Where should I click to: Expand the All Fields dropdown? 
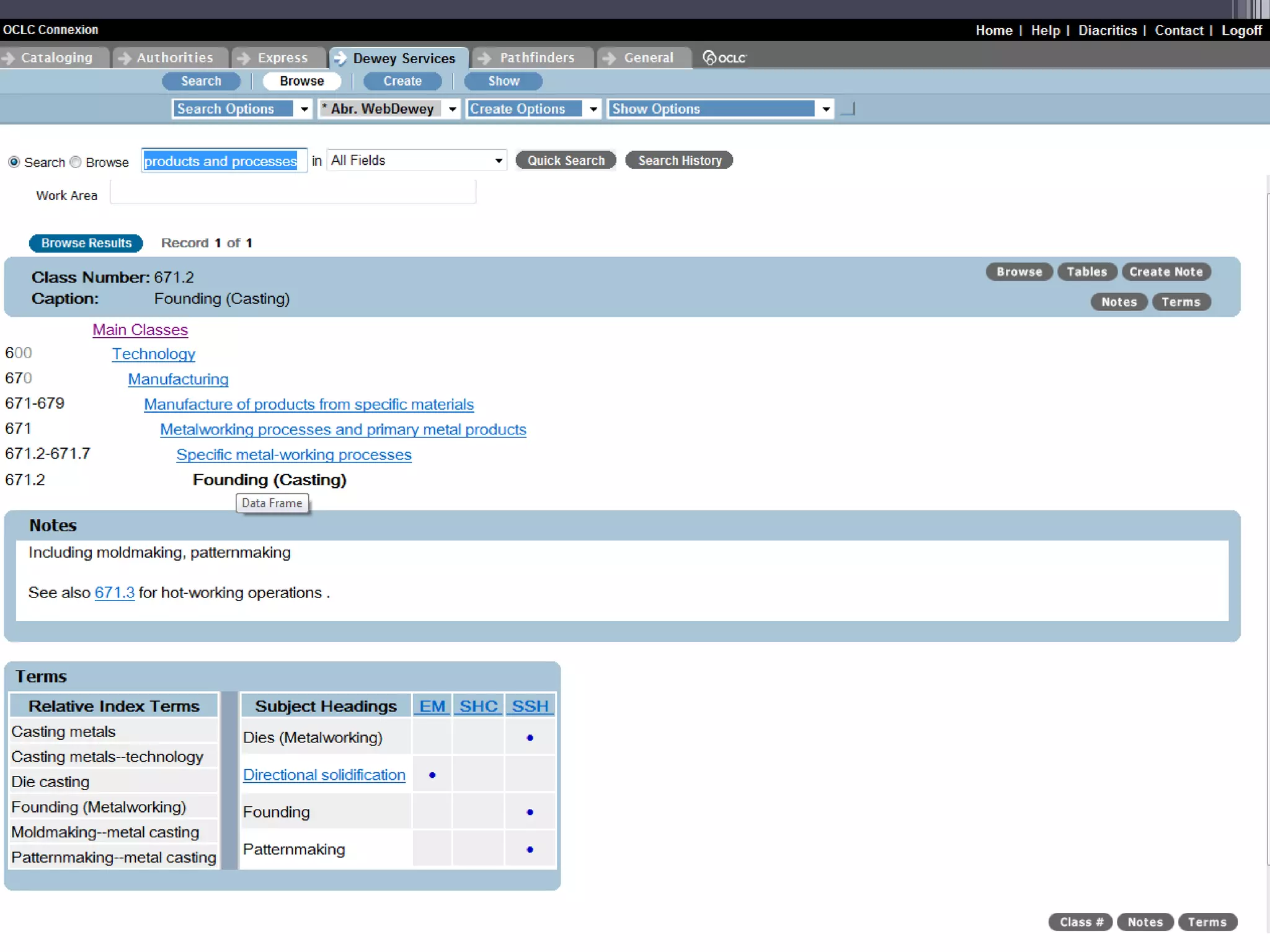[x=498, y=161]
